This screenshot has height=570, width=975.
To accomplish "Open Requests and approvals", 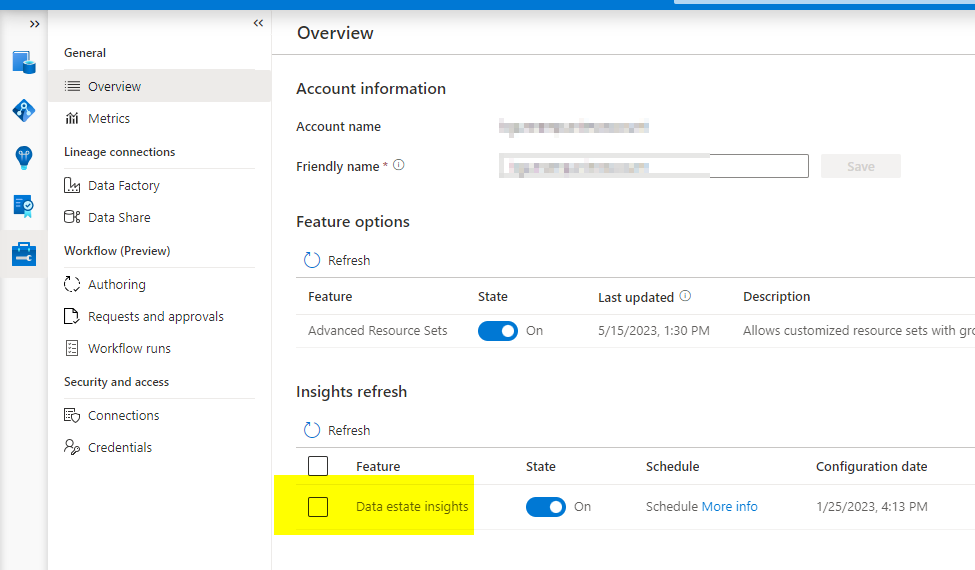I will 155,316.
